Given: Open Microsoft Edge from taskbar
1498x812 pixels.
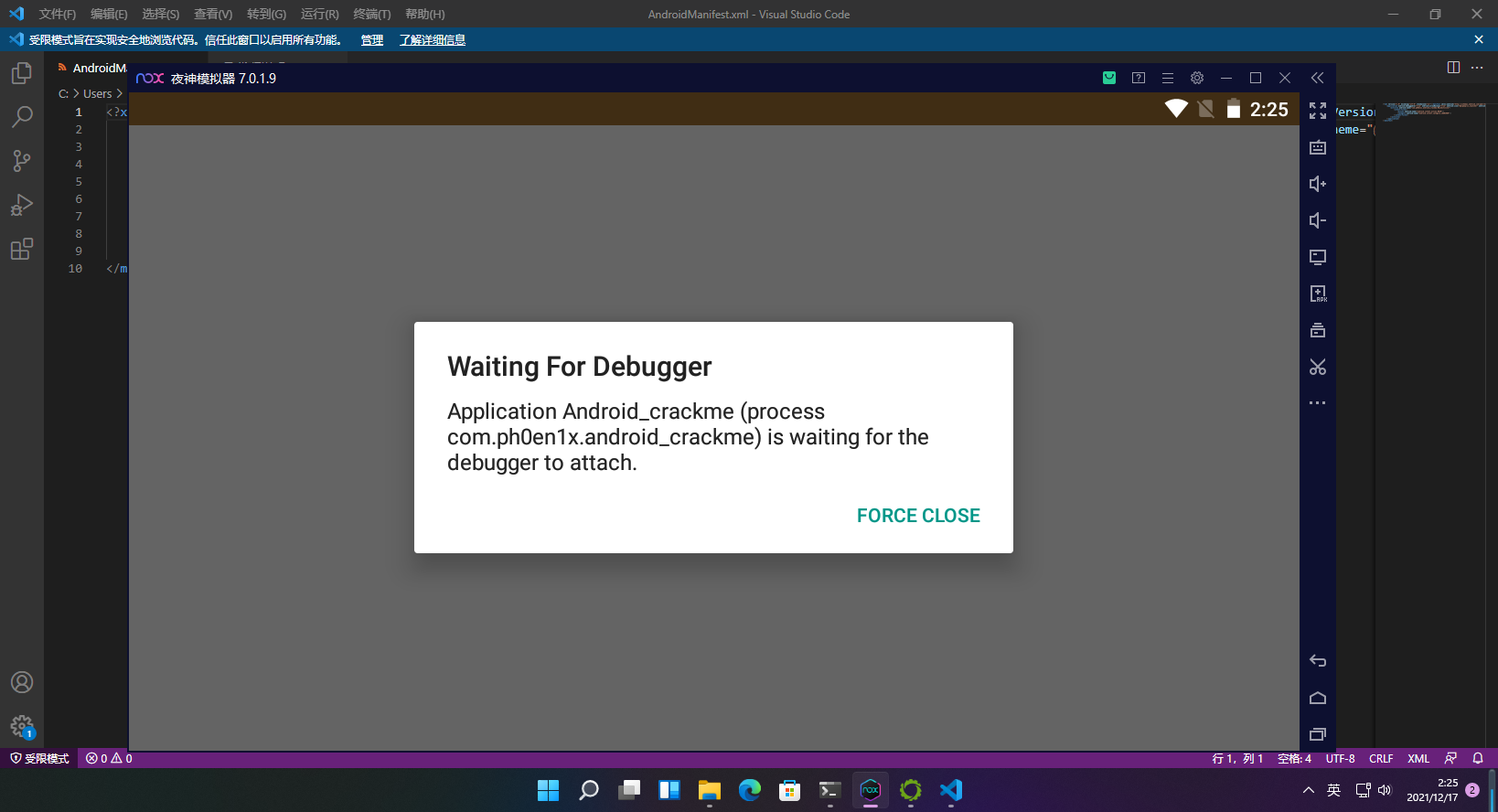Looking at the screenshot, I should pos(750,790).
